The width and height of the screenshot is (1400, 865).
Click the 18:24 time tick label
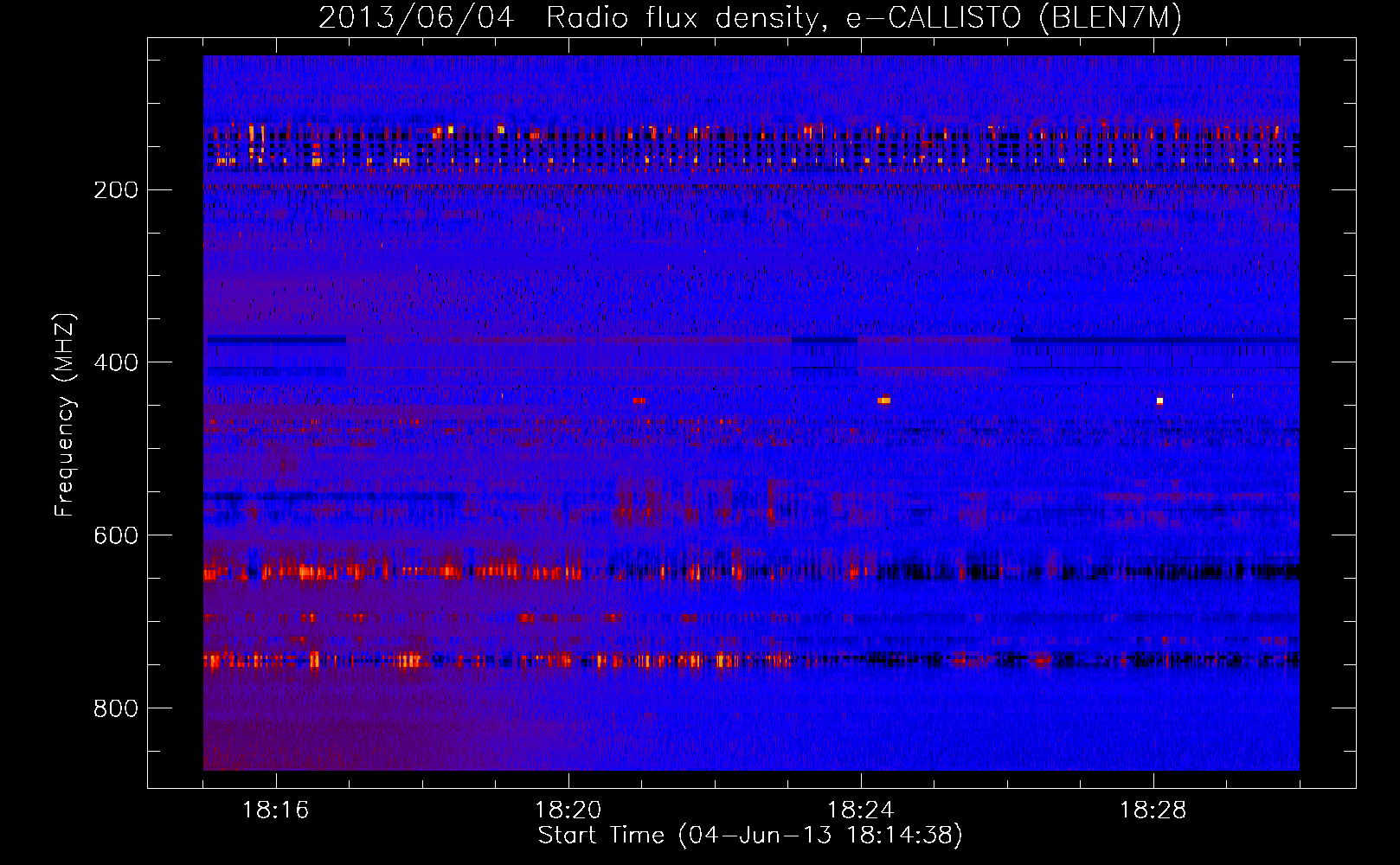[861, 811]
